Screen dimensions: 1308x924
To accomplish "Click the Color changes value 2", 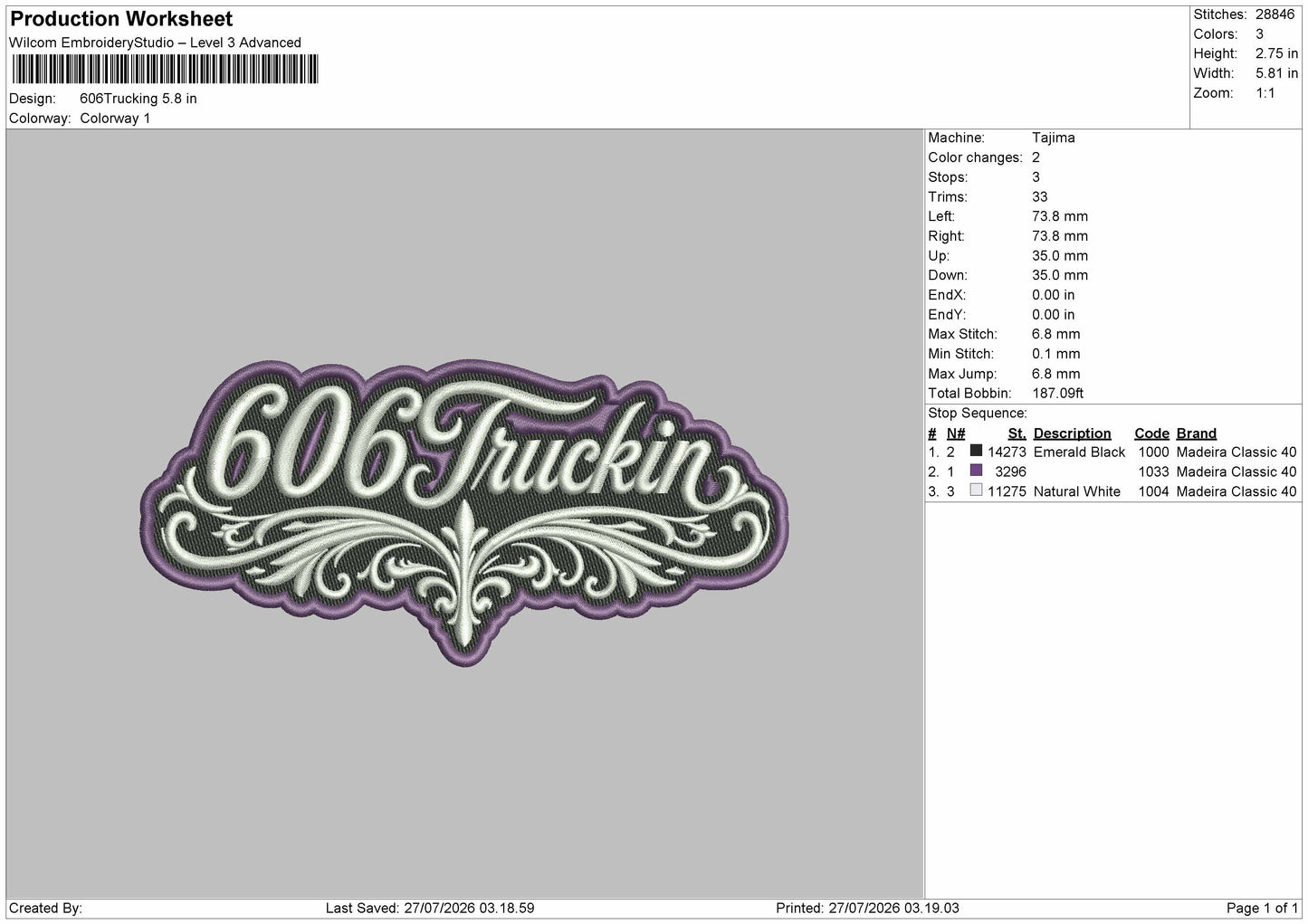I will tap(1036, 157).
